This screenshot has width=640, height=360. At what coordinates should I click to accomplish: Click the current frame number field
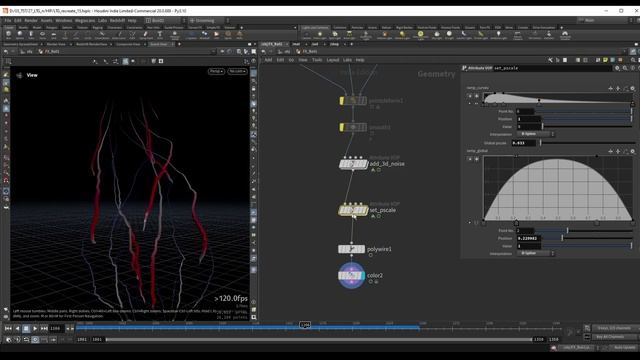tap(56, 328)
